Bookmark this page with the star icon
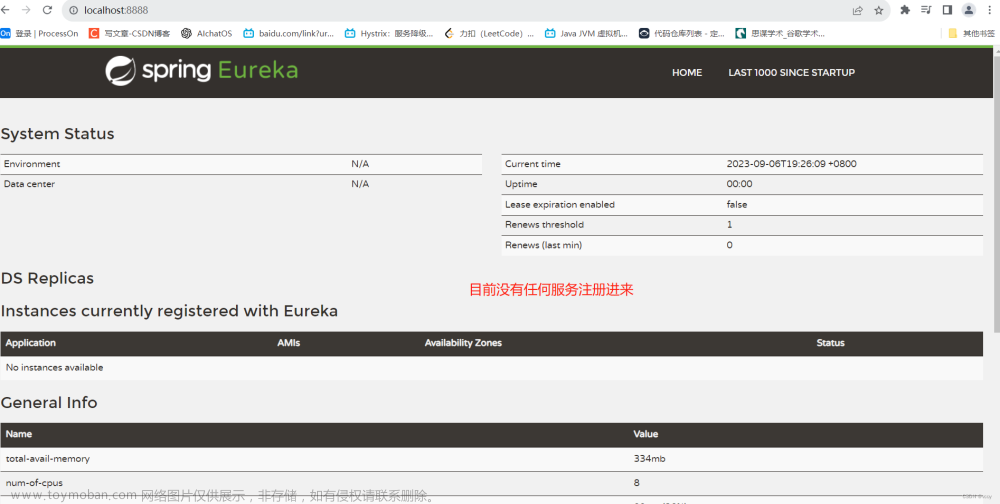The width and height of the screenshot is (1000, 504). (x=879, y=10)
